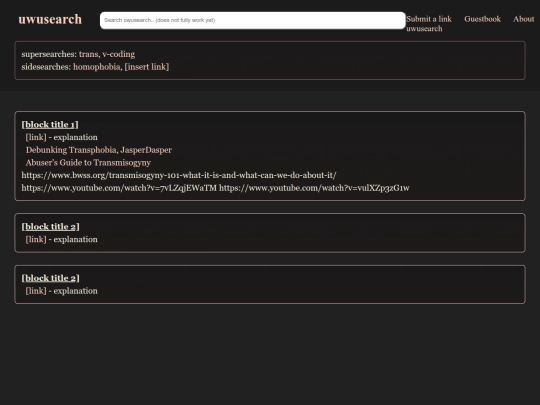The width and height of the screenshot is (540, 405).
Task: Open the [link] in the last block
Action: click(x=36, y=291)
